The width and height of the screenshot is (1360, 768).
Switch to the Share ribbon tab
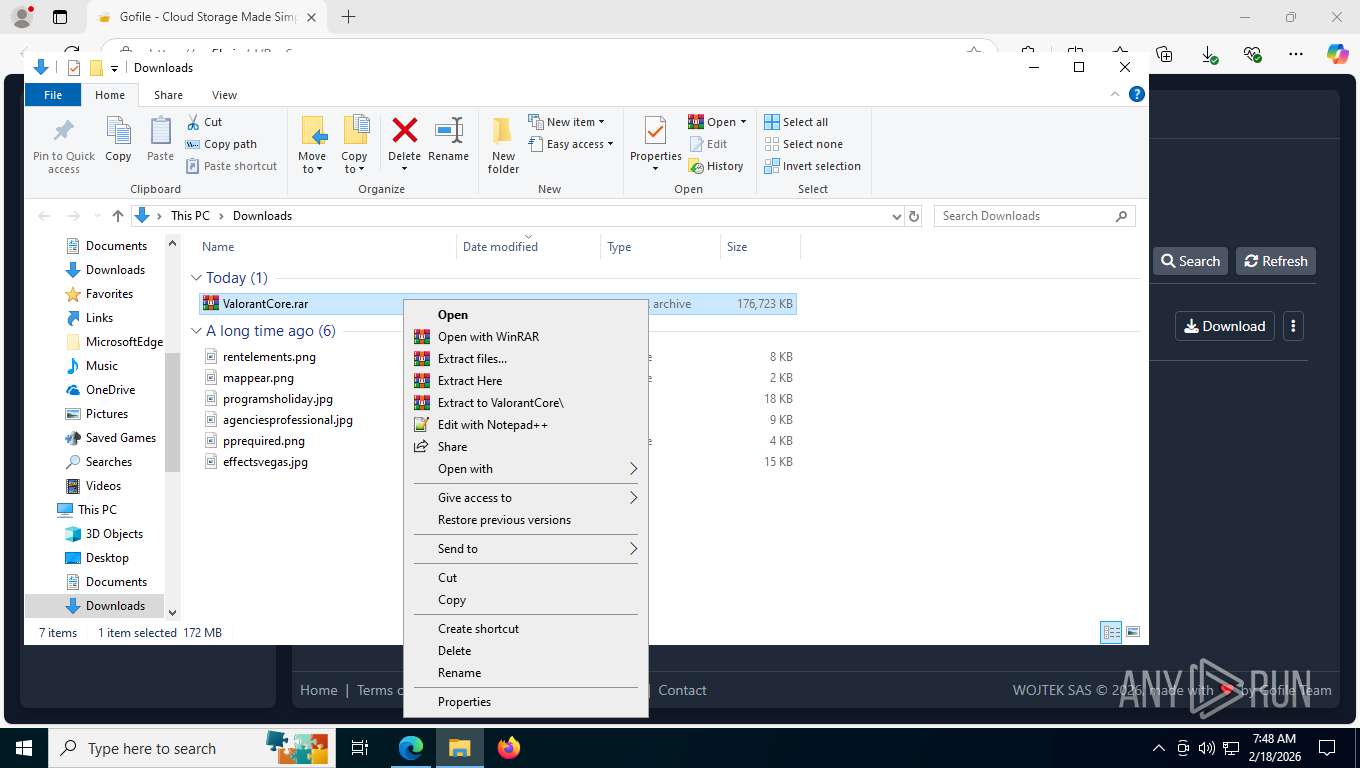(168, 95)
